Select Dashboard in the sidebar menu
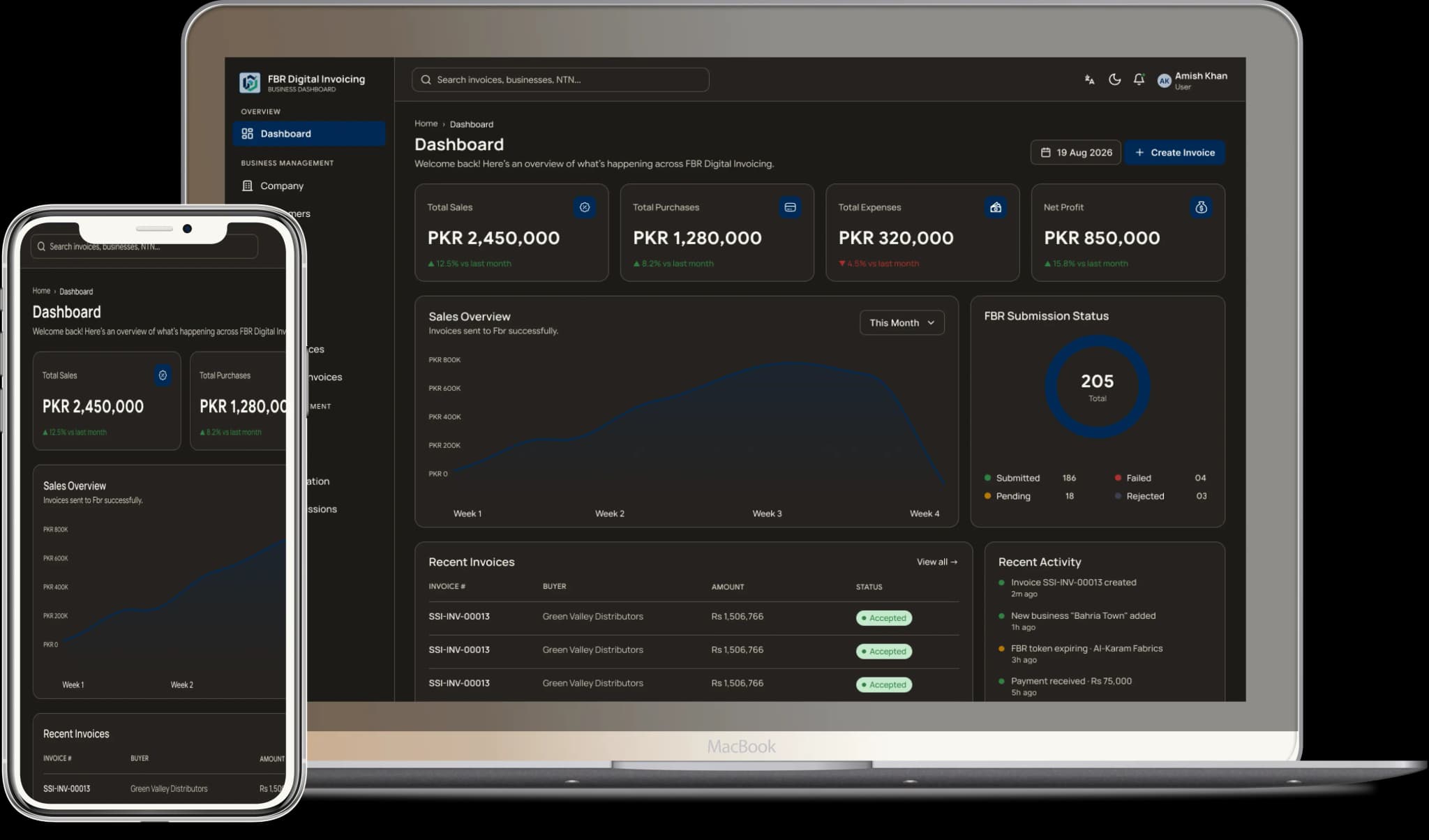The width and height of the screenshot is (1429, 840). click(308, 133)
